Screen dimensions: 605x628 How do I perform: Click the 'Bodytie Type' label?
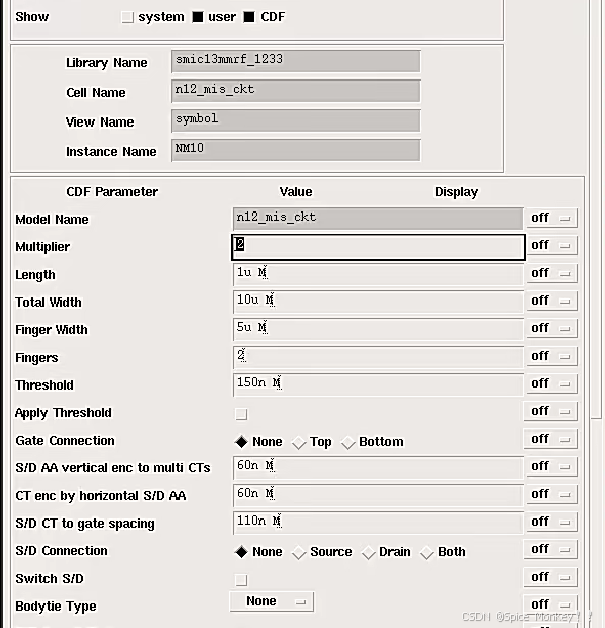[x=56, y=606]
